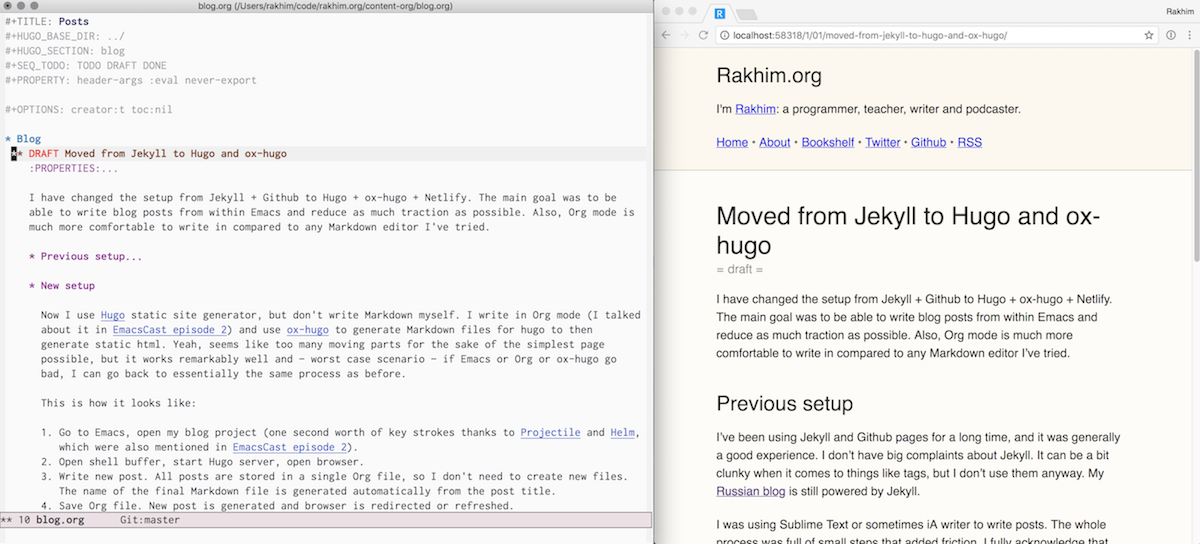This screenshot has width=1200, height=544.
Task: Click the extension icon beside the bookmark star
Action: pyautogui.click(x=1171, y=35)
